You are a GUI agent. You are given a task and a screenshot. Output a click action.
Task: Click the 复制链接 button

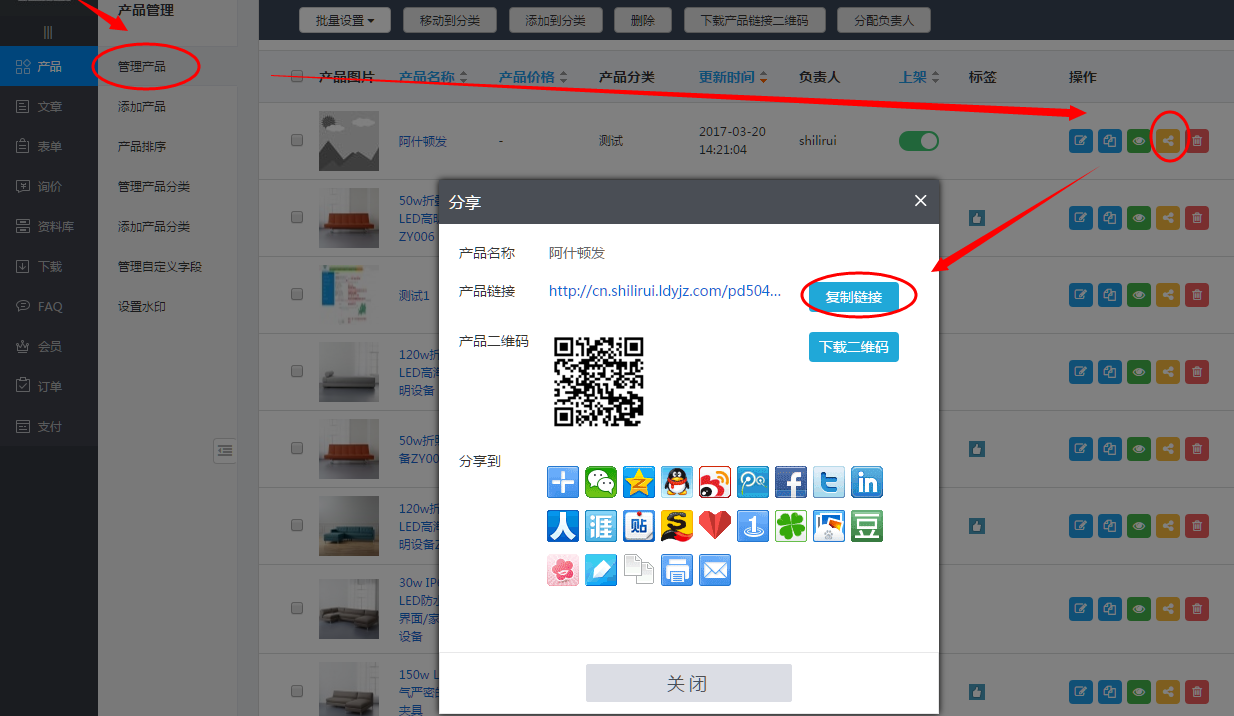click(x=853, y=297)
